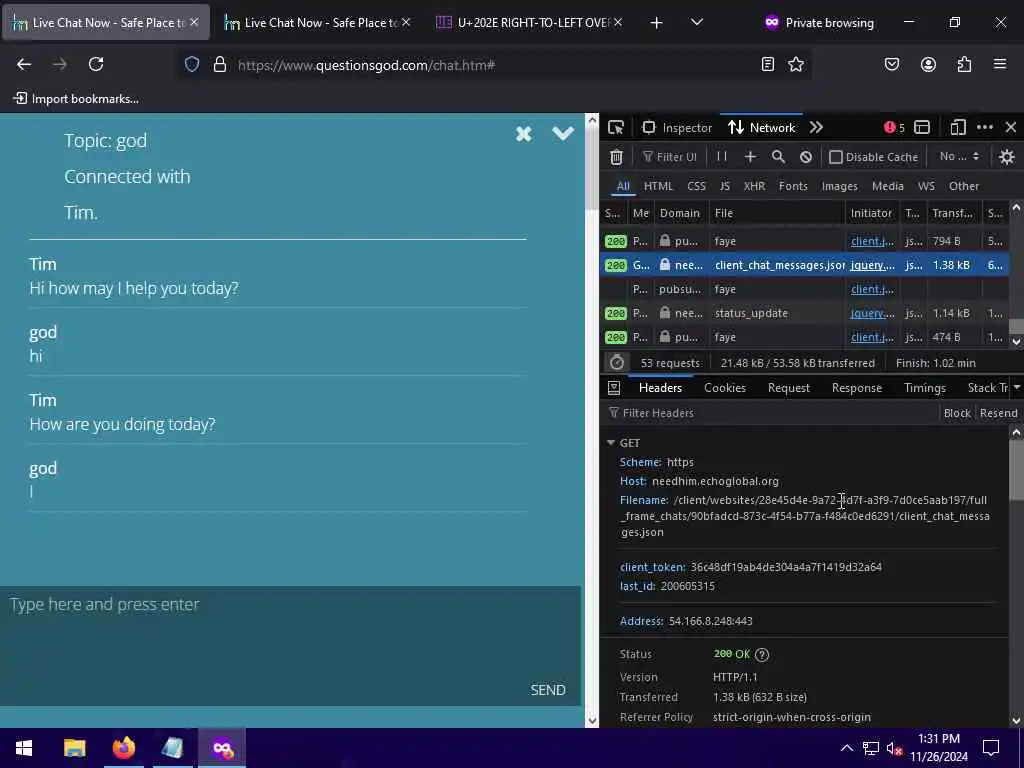This screenshot has height=768, width=1024.
Task: Enable Disable Cache checkbox
Action: pyautogui.click(x=835, y=157)
